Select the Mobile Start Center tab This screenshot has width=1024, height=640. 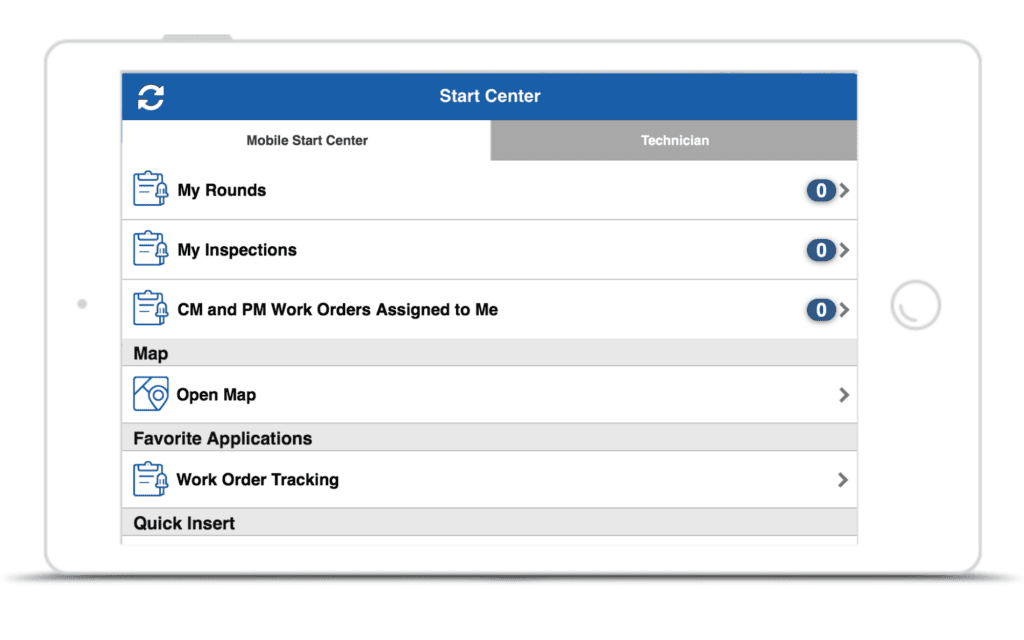click(x=306, y=140)
